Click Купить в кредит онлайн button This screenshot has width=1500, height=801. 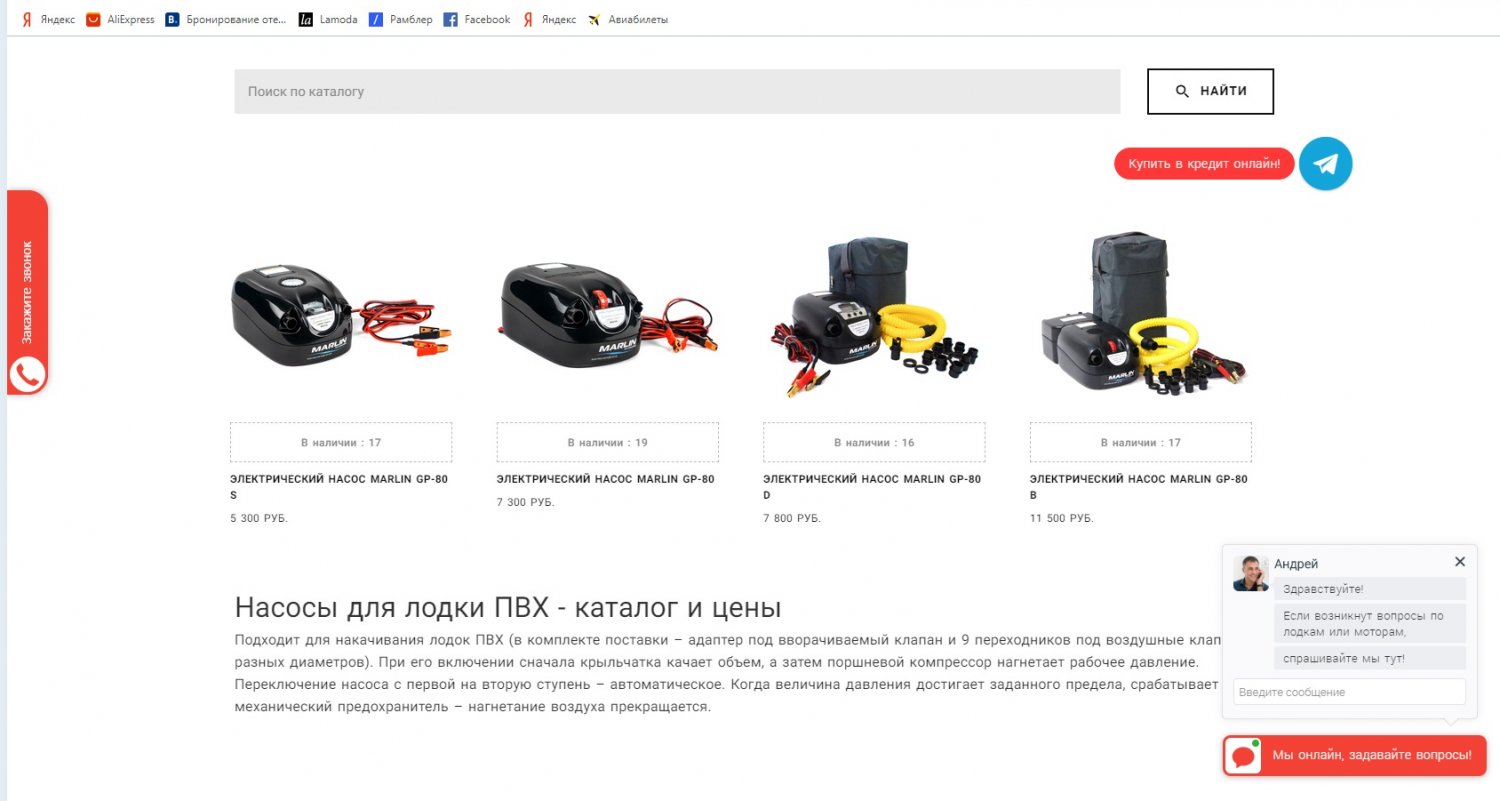[x=1204, y=164]
